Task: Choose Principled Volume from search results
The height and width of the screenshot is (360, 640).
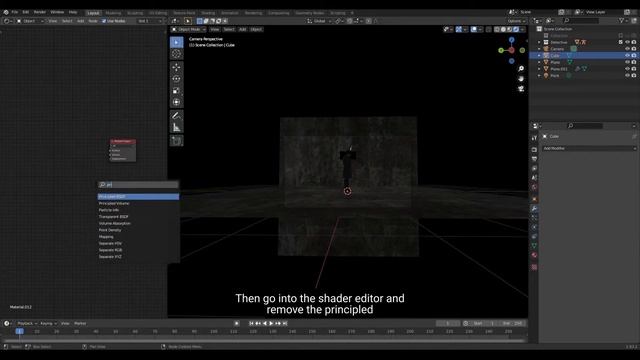Action: coord(138,203)
